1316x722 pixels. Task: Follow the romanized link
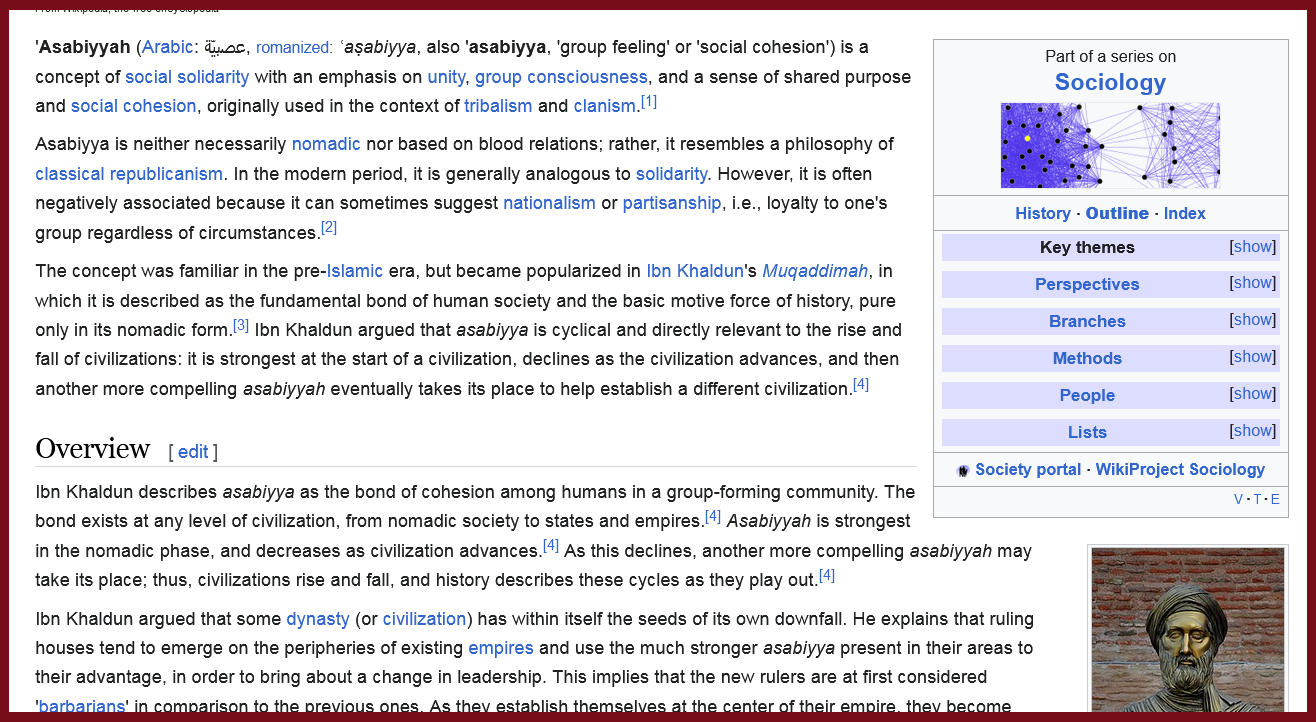click(294, 47)
